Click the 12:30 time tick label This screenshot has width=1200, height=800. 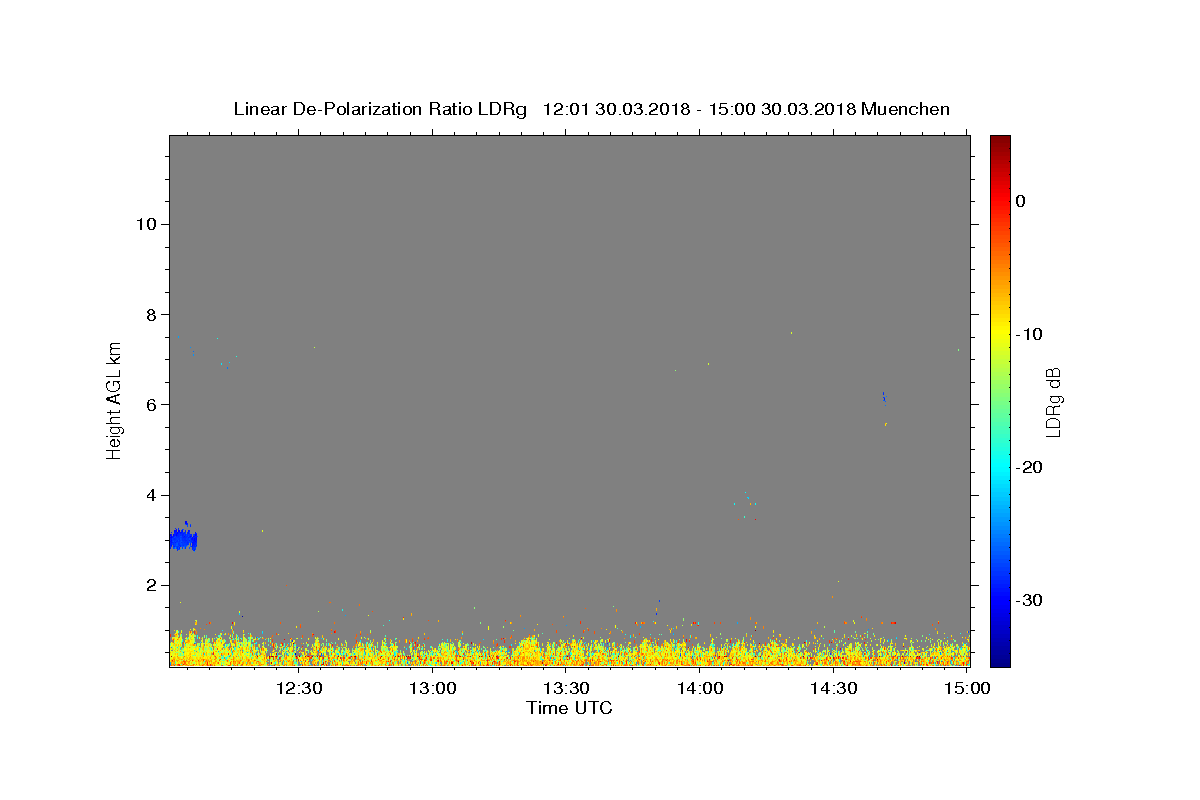click(299, 688)
